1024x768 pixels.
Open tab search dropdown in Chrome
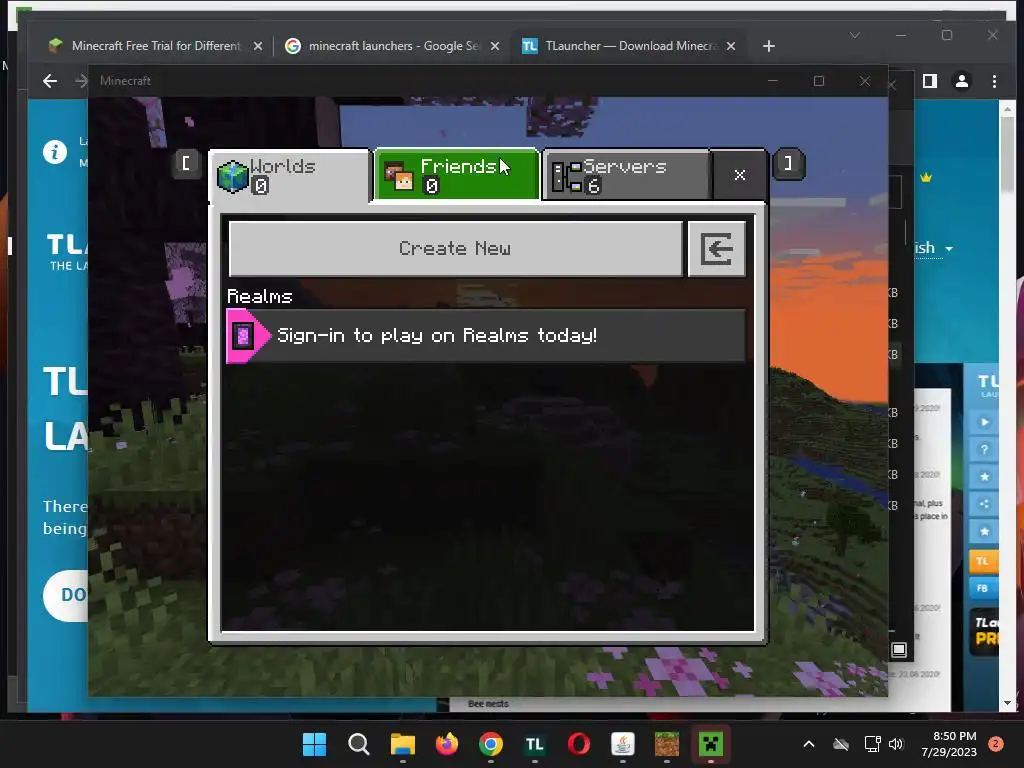point(855,35)
